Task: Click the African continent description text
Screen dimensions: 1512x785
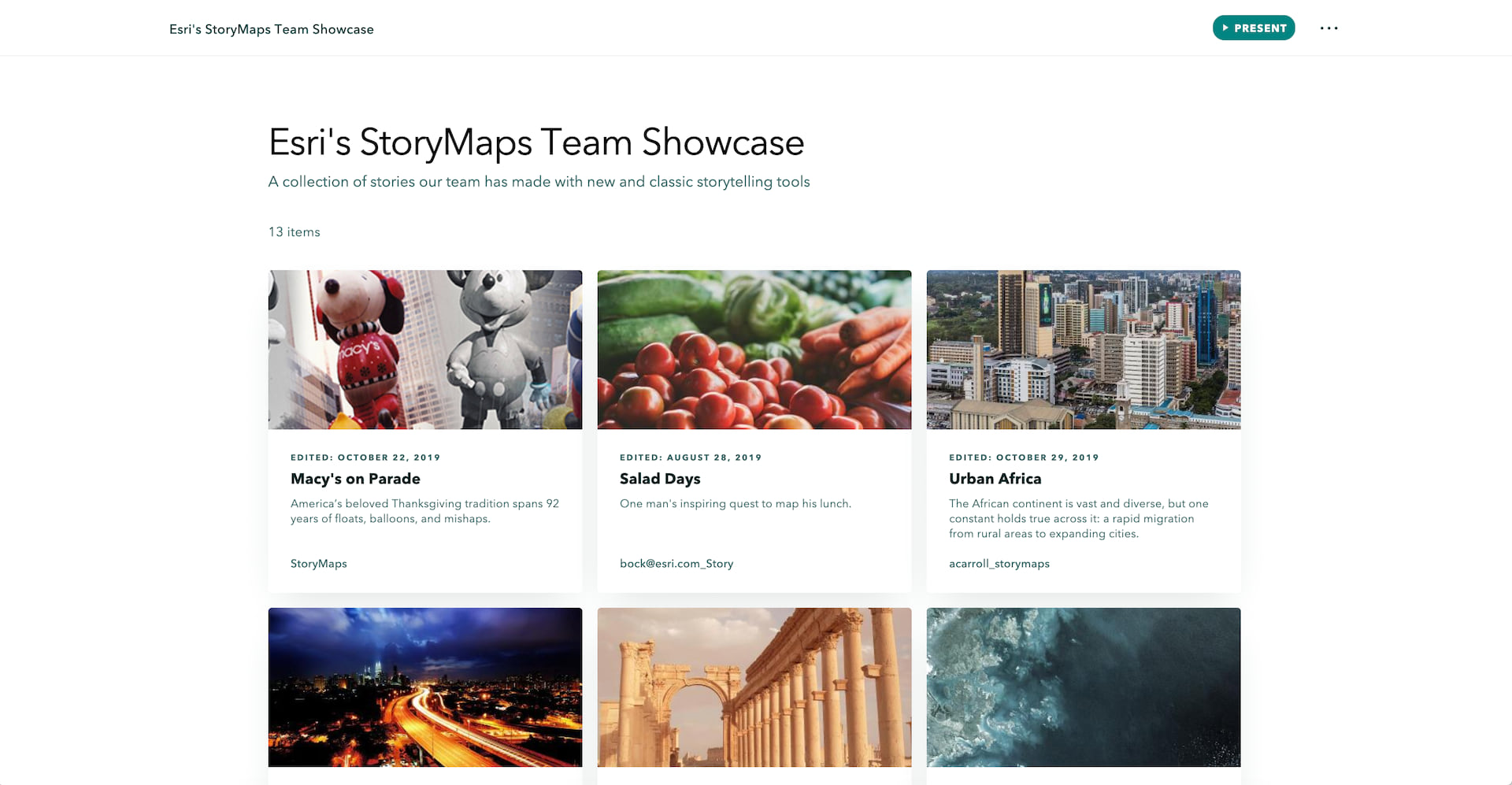Action: click(x=1079, y=519)
